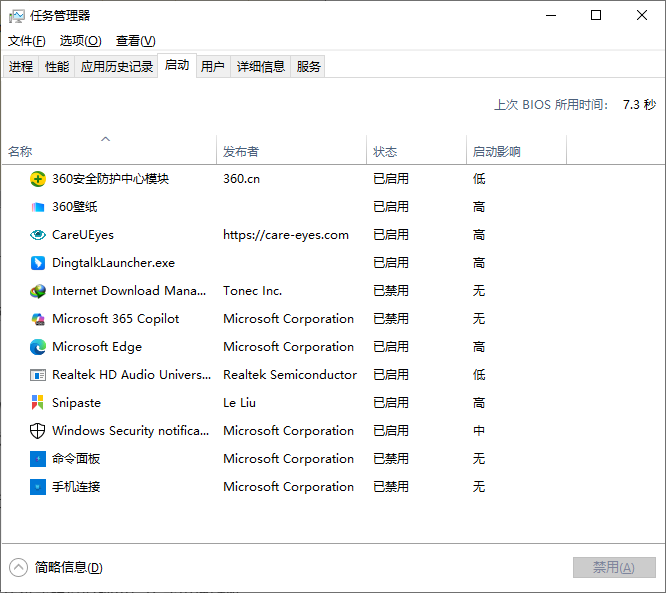The height and width of the screenshot is (593, 666).
Task: Select the 360壁纸 startup icon
Action: pyautogui.click(x=38, y=207)
